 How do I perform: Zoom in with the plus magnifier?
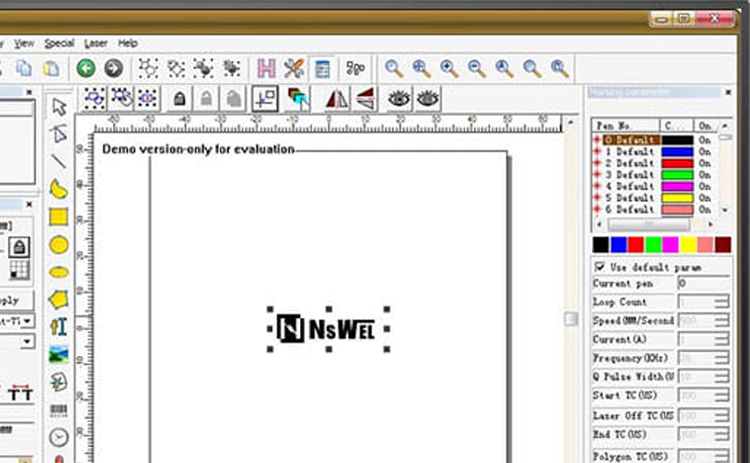click(x=450, y=69)
